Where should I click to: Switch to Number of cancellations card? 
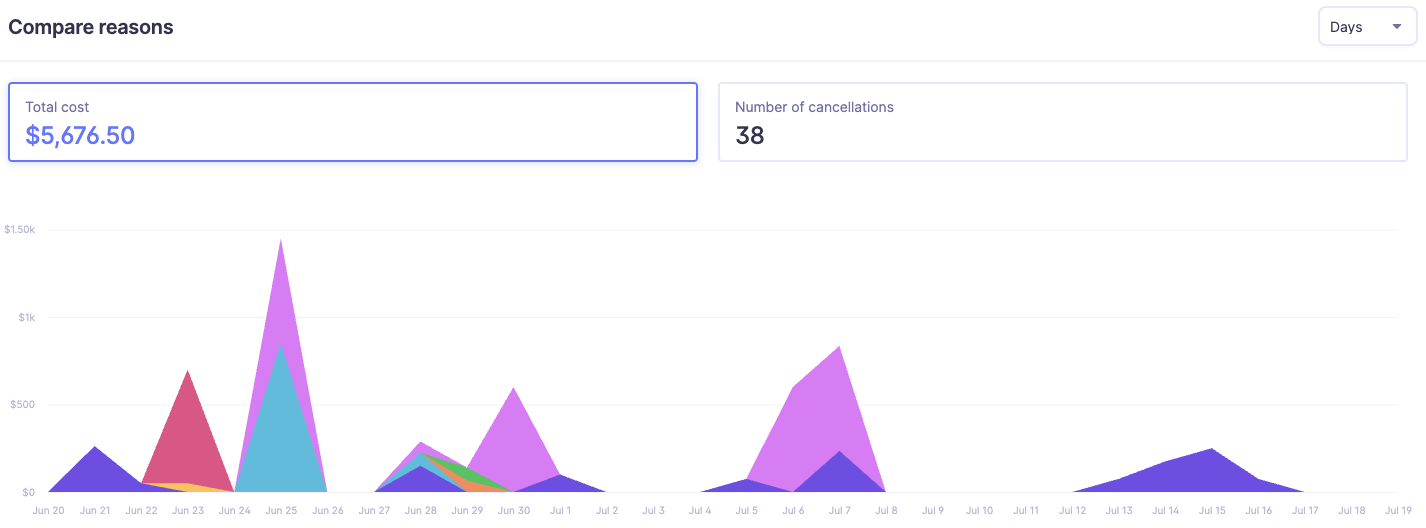pyautogui.click(x=1062, y=122)
